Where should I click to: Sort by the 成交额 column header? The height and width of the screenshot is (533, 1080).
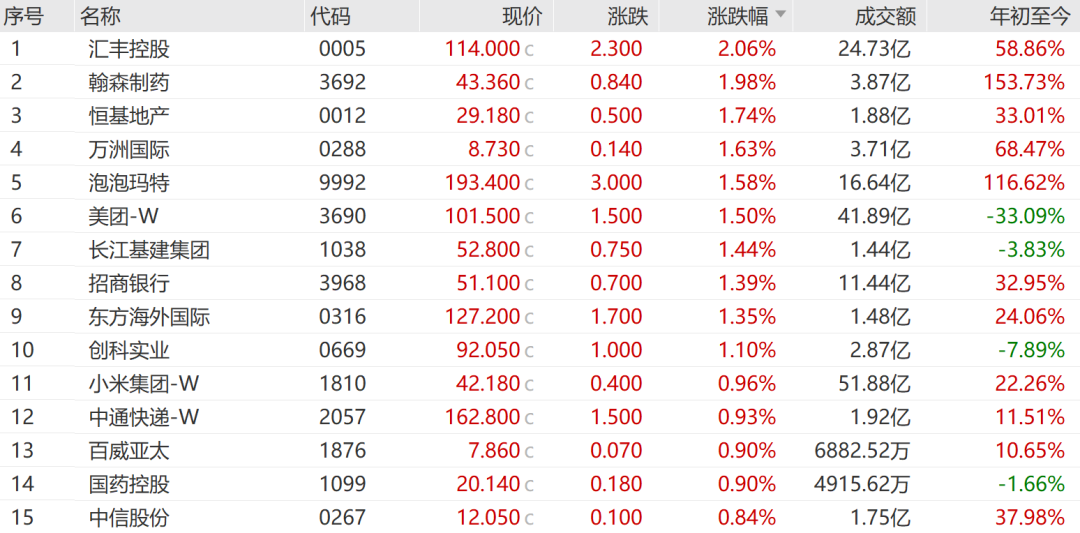(x=884, y=15)
